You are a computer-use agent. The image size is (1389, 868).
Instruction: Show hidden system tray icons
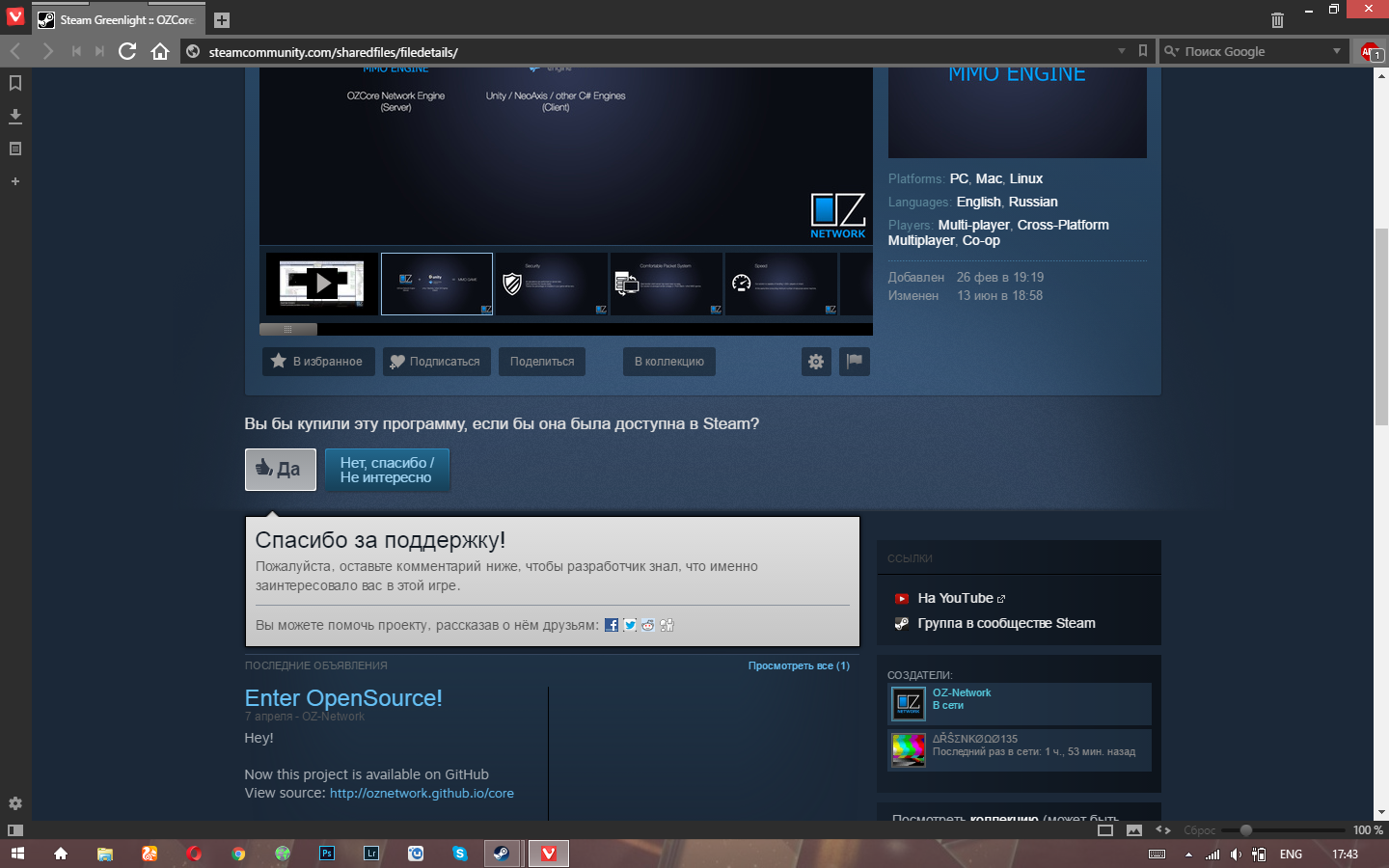click(1188, 854)
